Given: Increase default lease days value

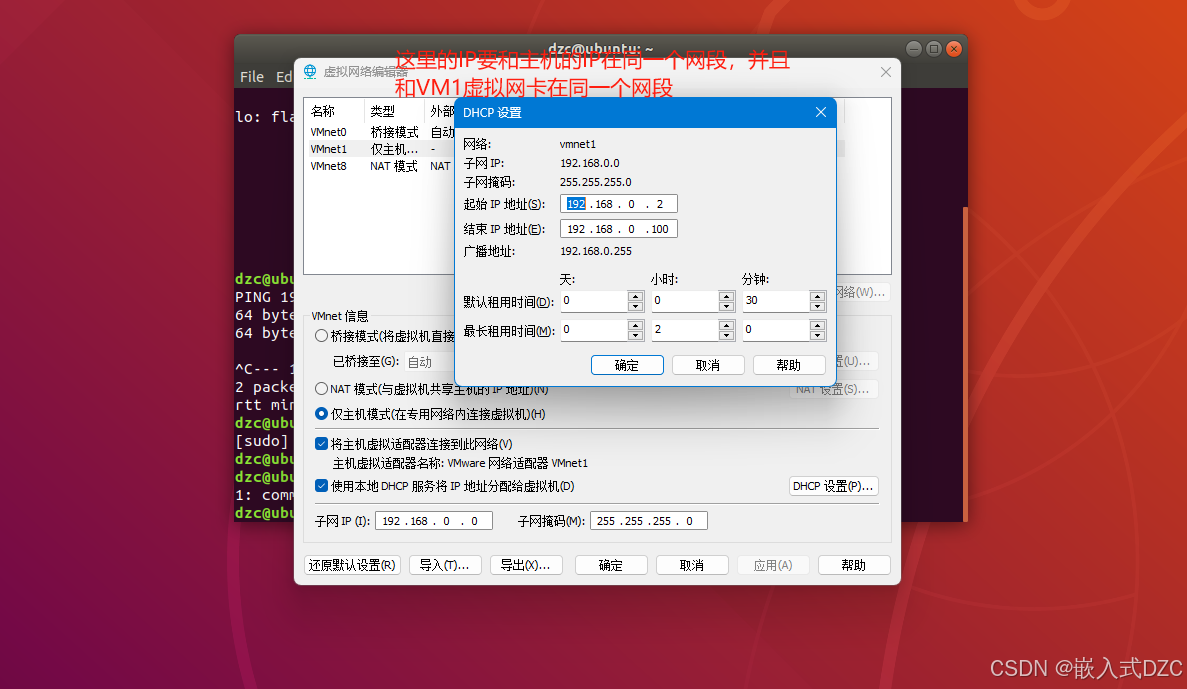Looking at the screenshot, I should 636,296.
